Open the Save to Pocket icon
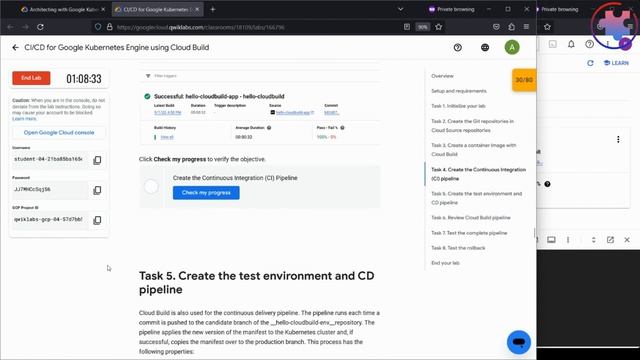Viewport: 640px width, 360px height. pos(496,27)
